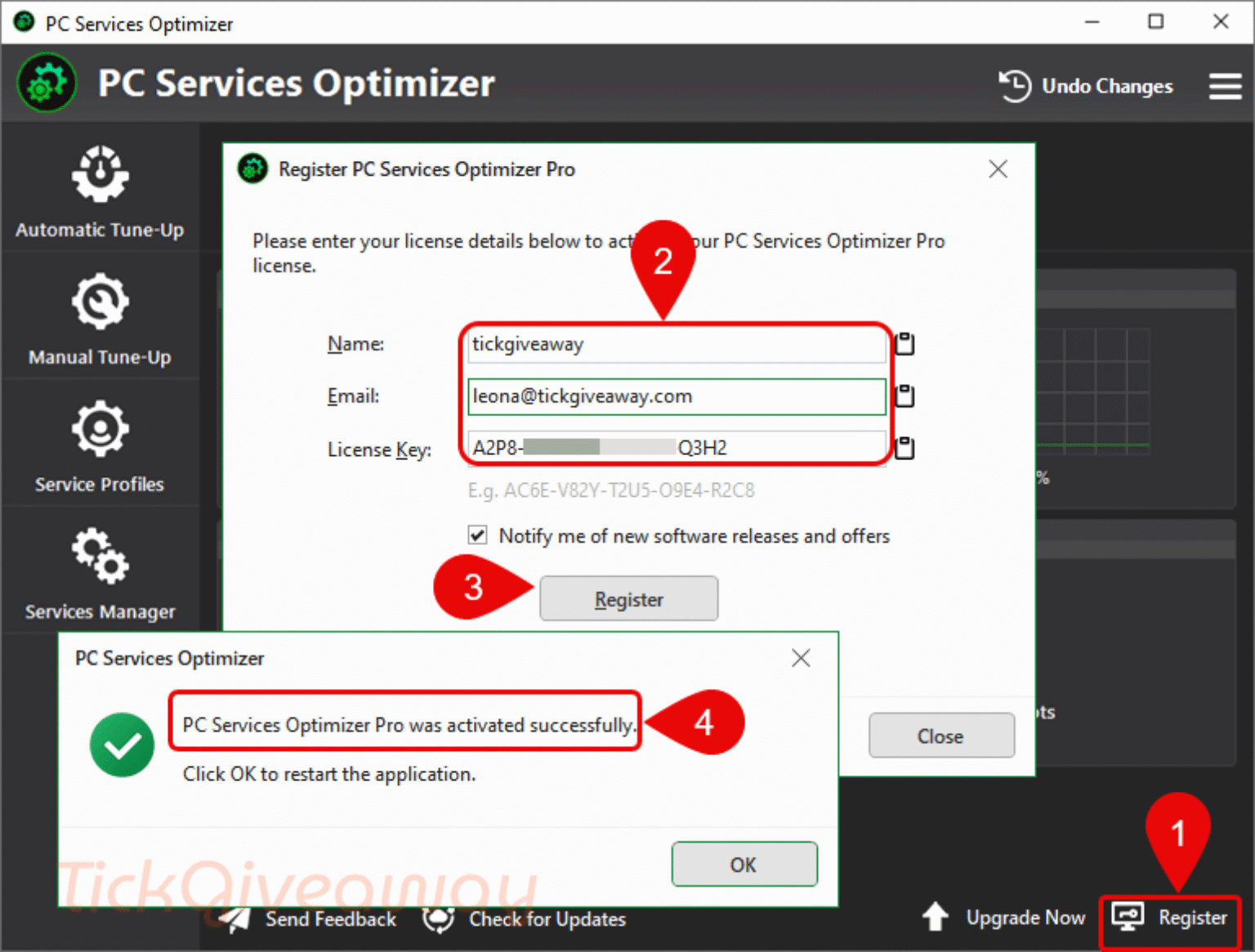Open the hamburger menu
1255x952 pixels.
tap(1225, 86)
